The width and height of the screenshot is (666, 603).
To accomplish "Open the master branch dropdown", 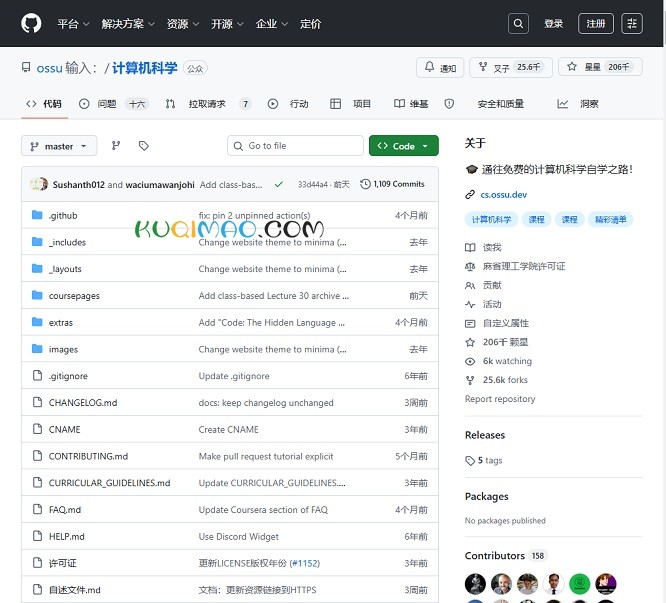I will [59, 146].
